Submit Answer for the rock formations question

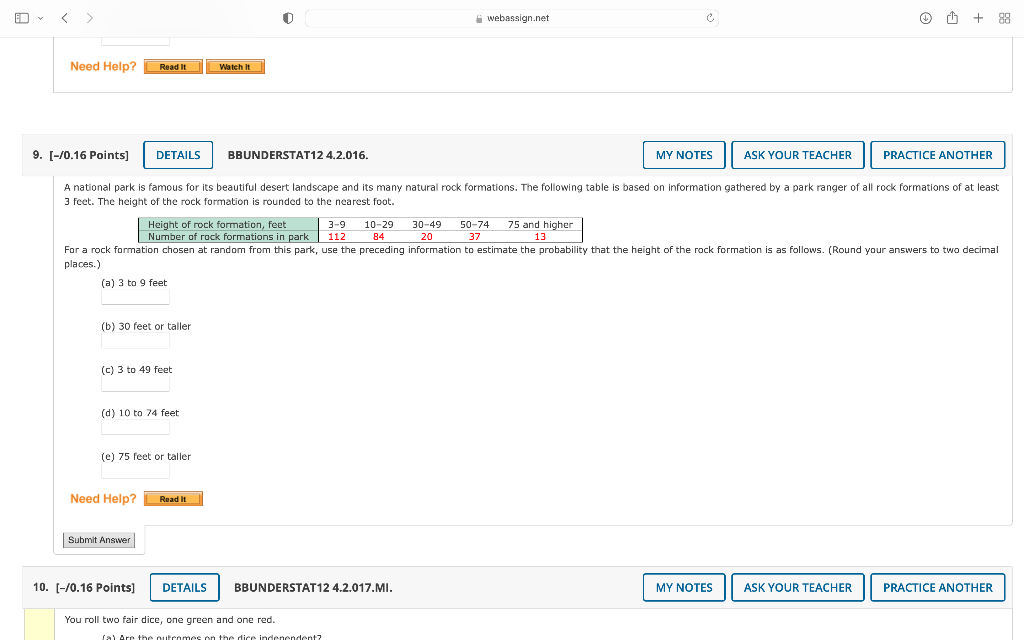(x=98, y=539)
